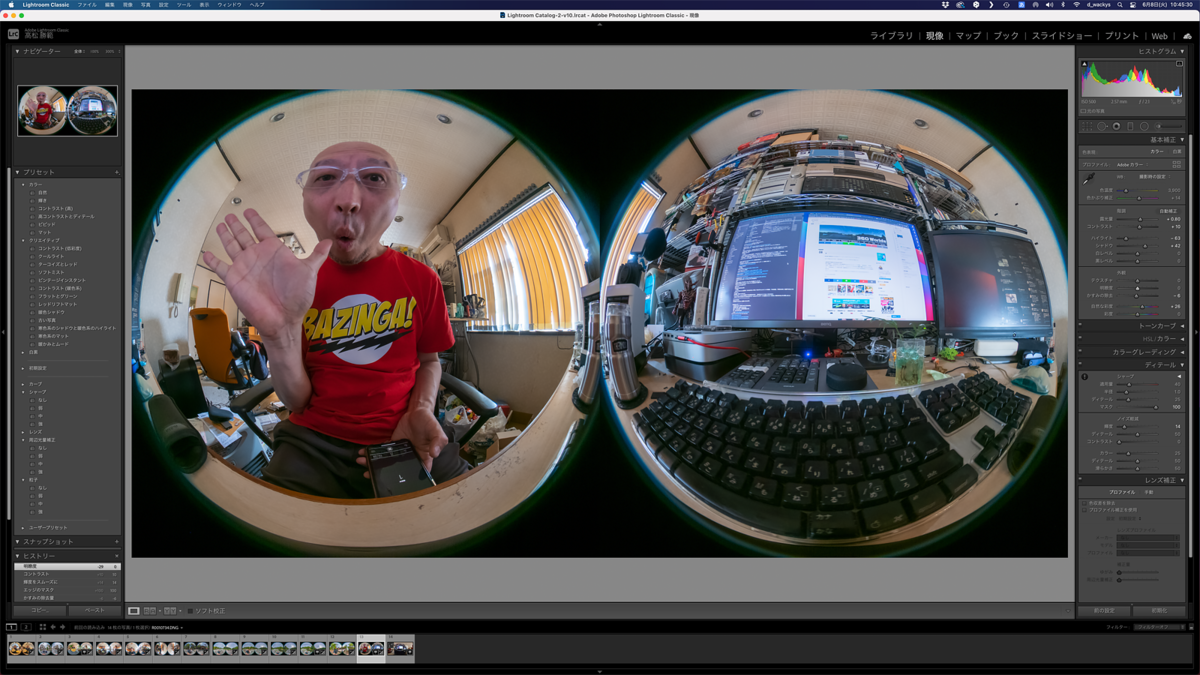
Task: Switch to the ライブラリ module
Action: (891, 35)
